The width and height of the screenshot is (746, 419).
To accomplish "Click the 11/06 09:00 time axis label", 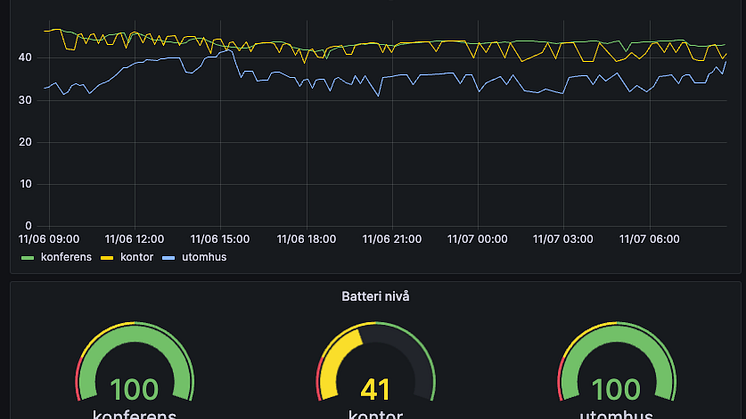I will coord(49,239).
